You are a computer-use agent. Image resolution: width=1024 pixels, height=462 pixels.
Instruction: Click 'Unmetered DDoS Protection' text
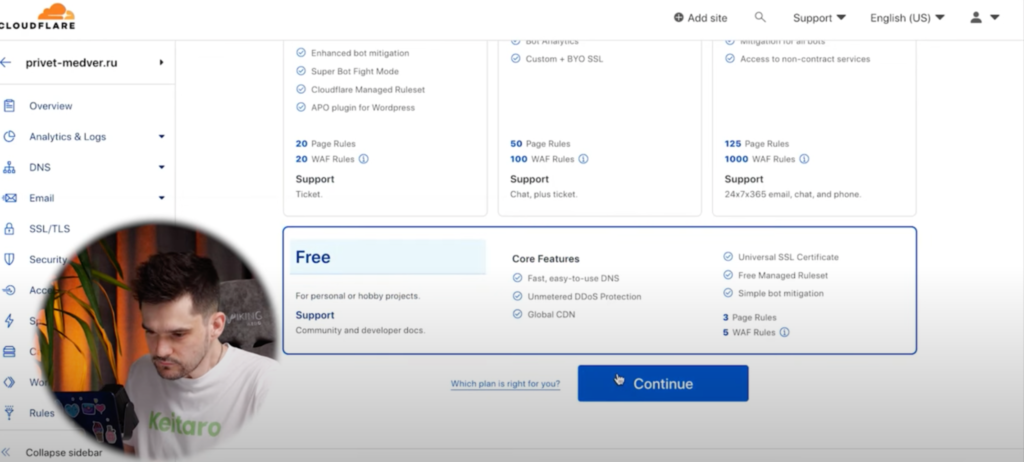(584, 297)
